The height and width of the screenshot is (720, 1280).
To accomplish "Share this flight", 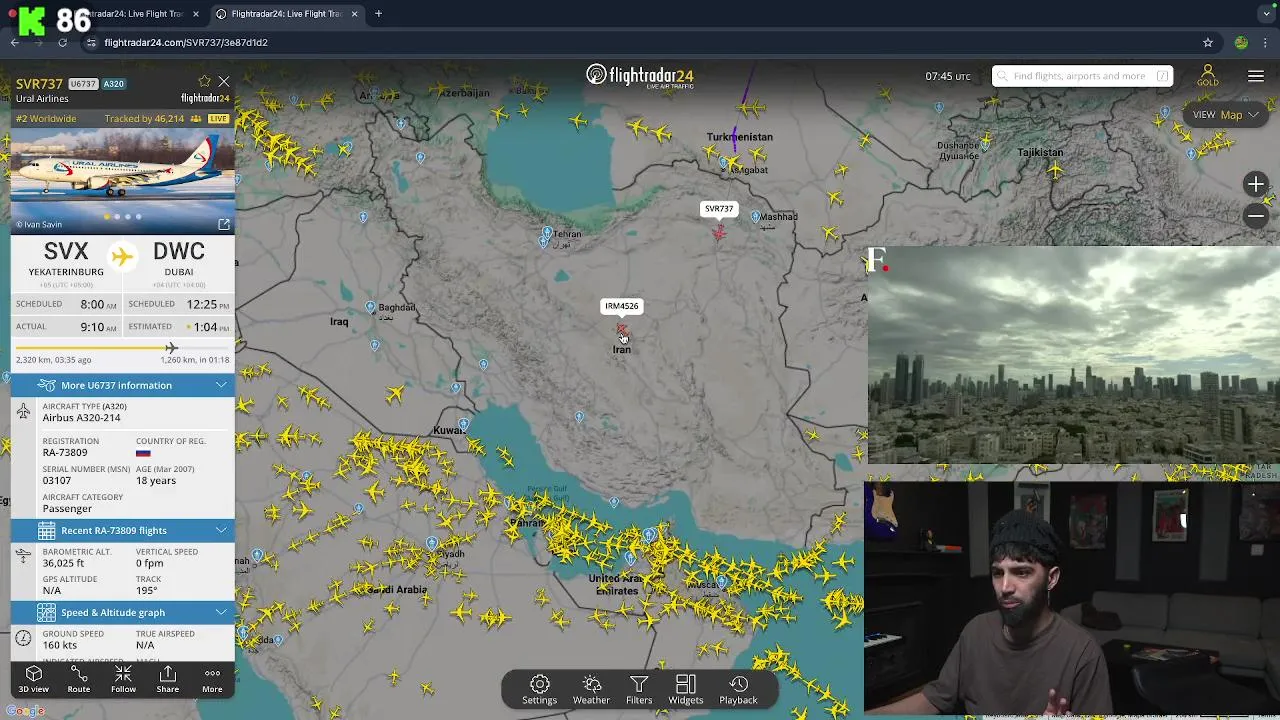I will coord(167,679).
